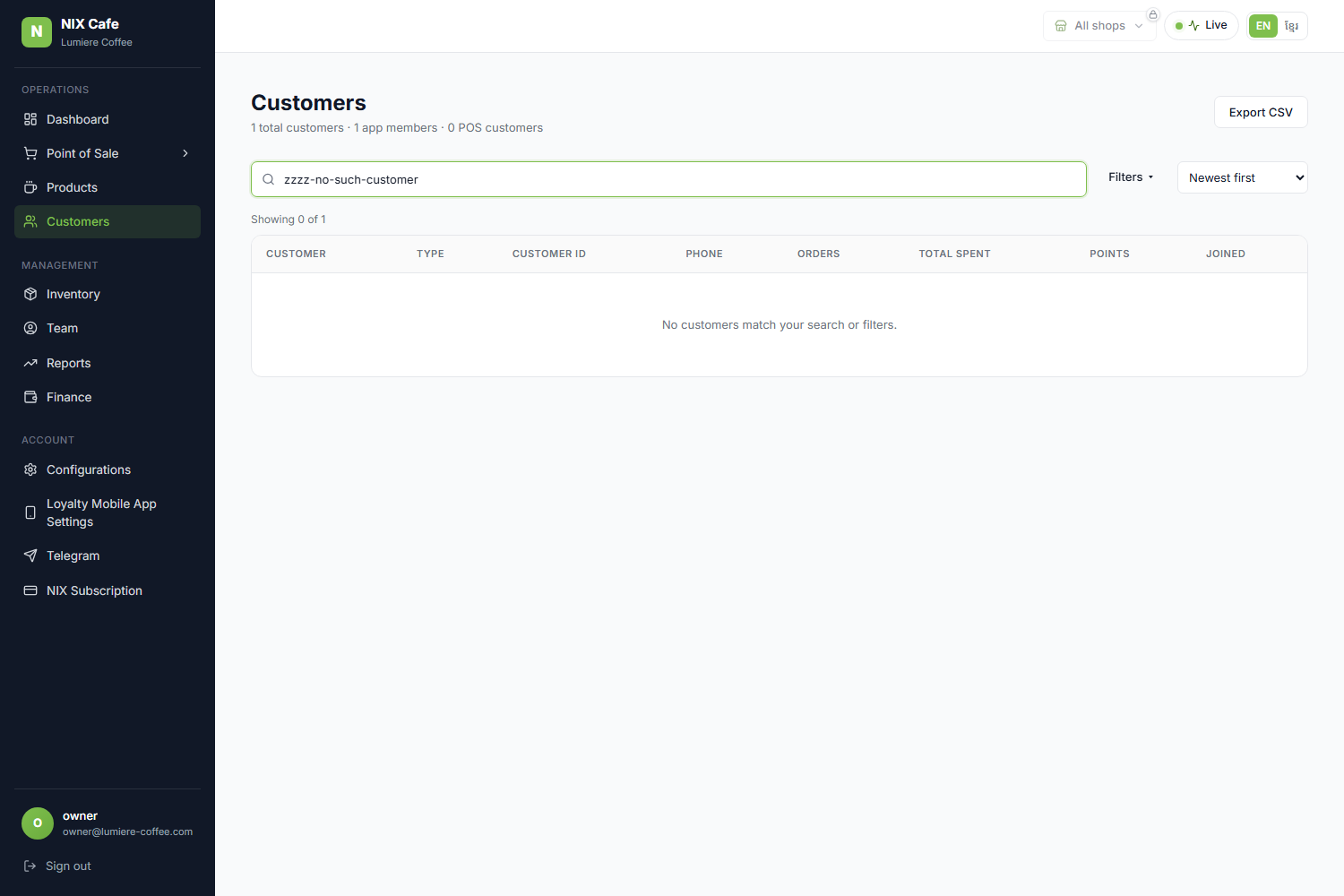The height and width of the screenshot is (896, 1344).
Task: Open Loyalty Mobile App Settings
Action: coord(108,513)
